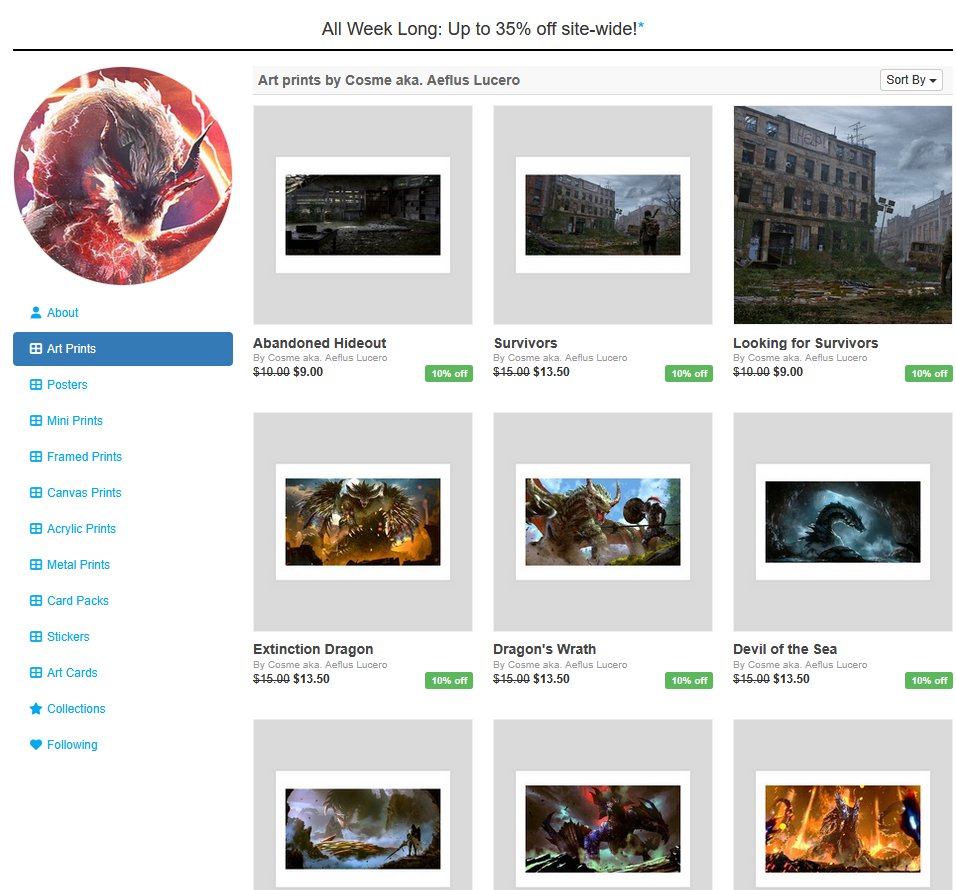Click the grid icon beside Stickers
The image size is (956, 890).
point(36,636)
